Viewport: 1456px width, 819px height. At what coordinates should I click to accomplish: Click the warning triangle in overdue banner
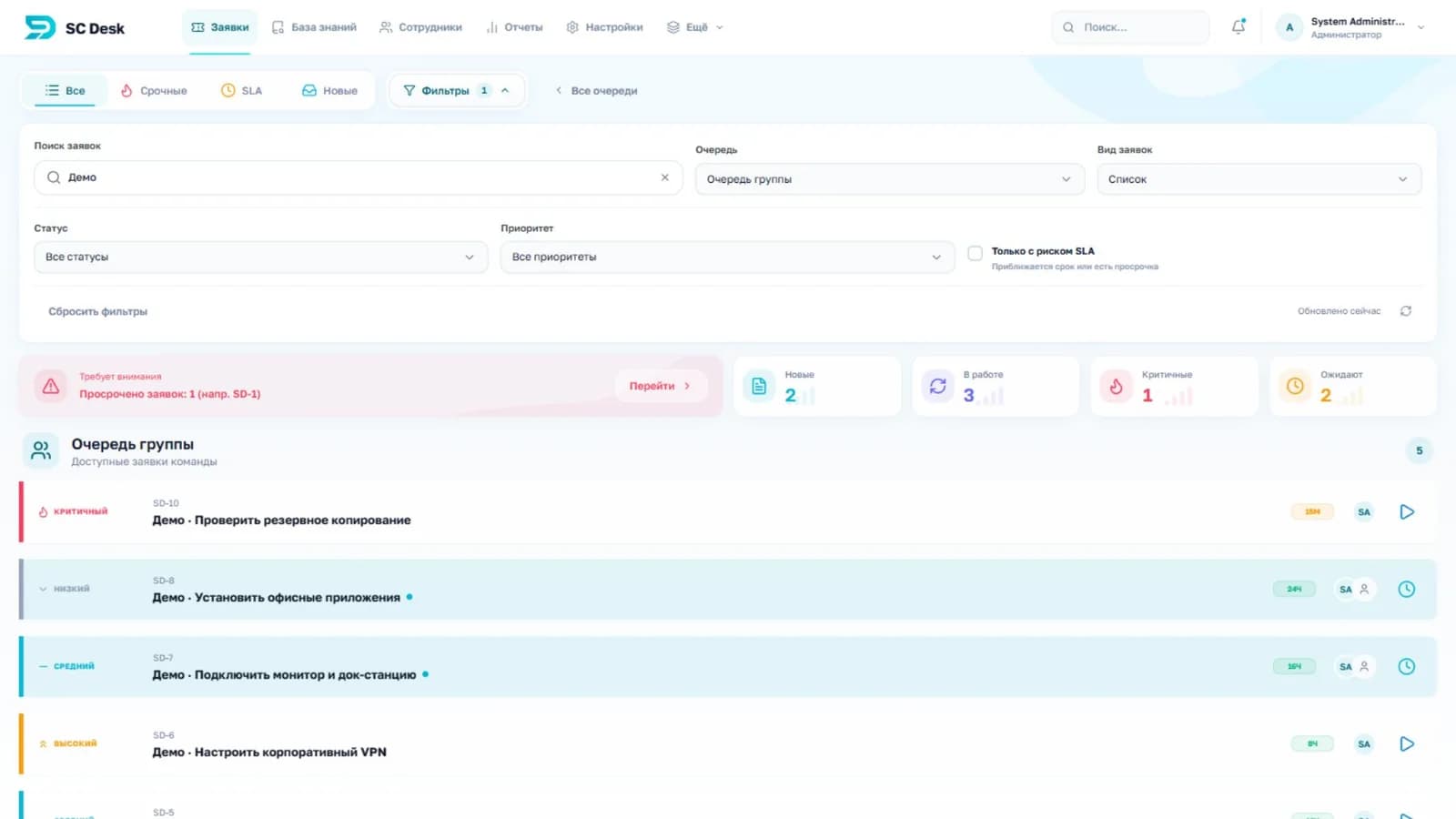(51, 386)
